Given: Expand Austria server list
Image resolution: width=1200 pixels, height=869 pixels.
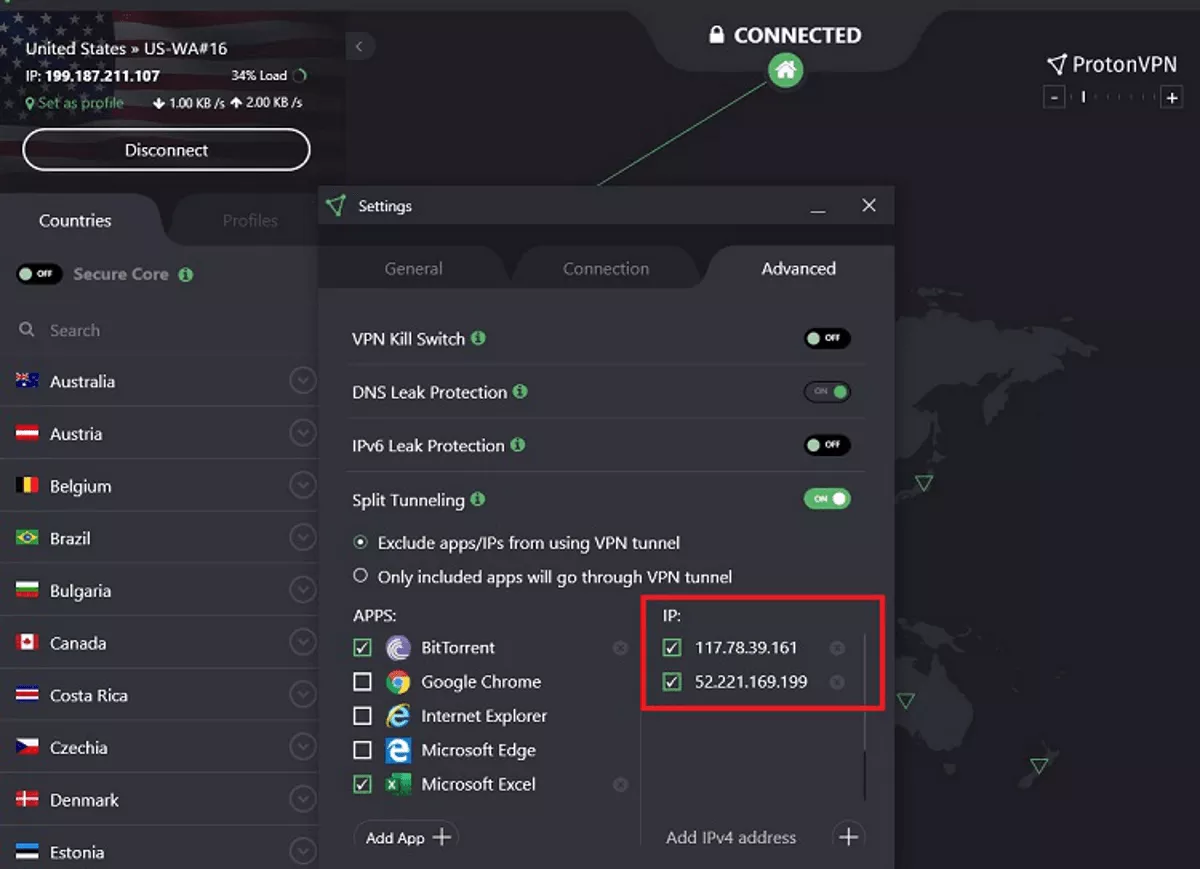Looking at the screenshot, I should pyautogui.click(x=302, y=433).
